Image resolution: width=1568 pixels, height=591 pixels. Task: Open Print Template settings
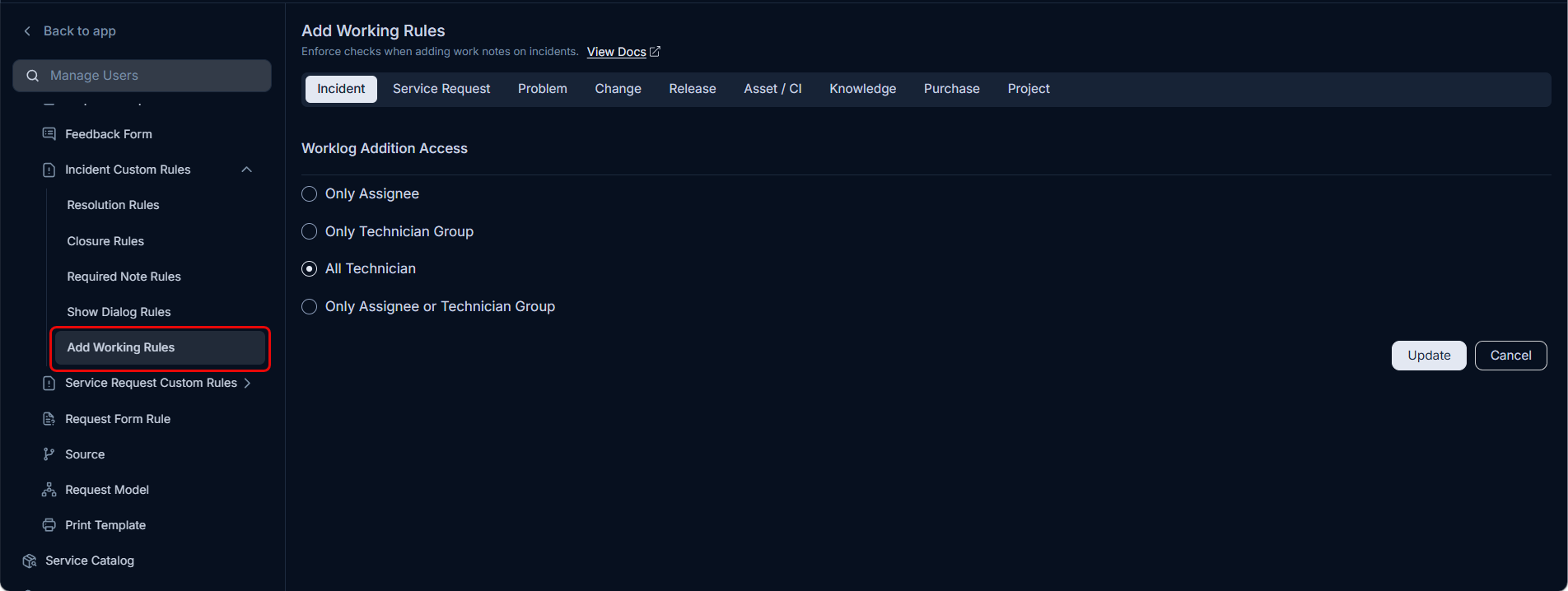[105, 525]
